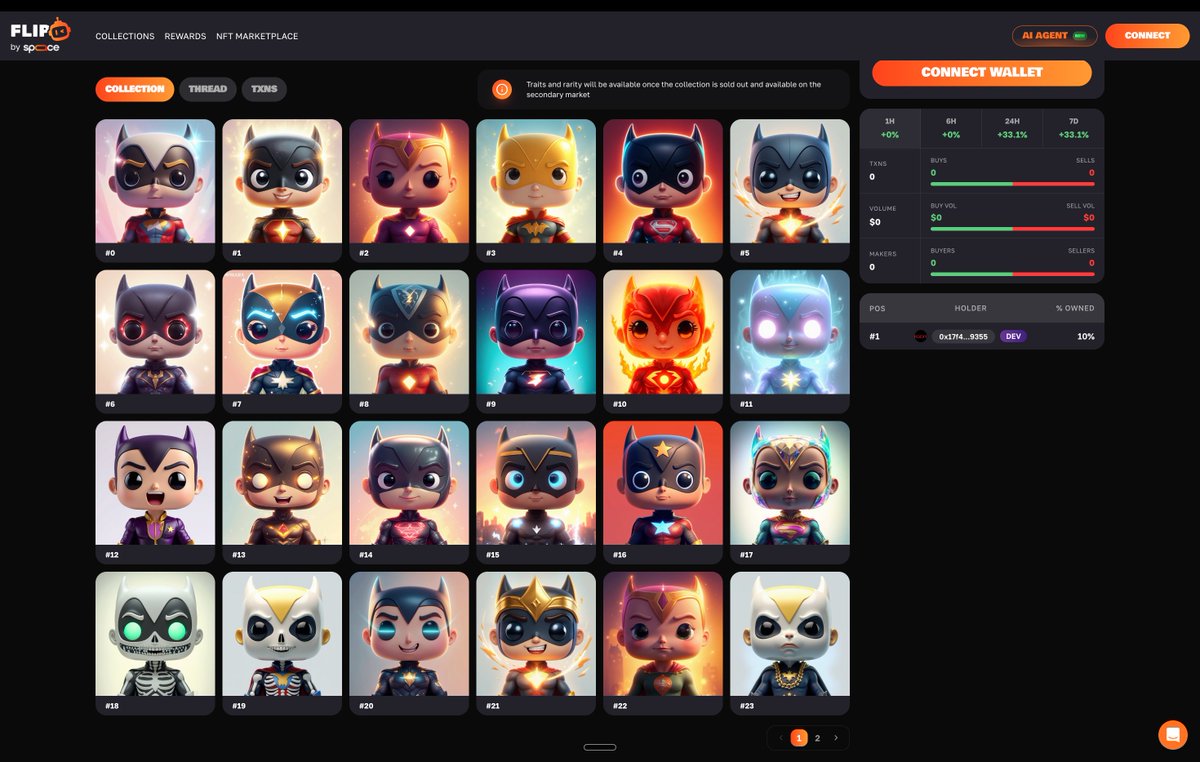Select the Collection tab
Screen dimensions: 1200x762
pyautogui.click(x=135, y=89)
